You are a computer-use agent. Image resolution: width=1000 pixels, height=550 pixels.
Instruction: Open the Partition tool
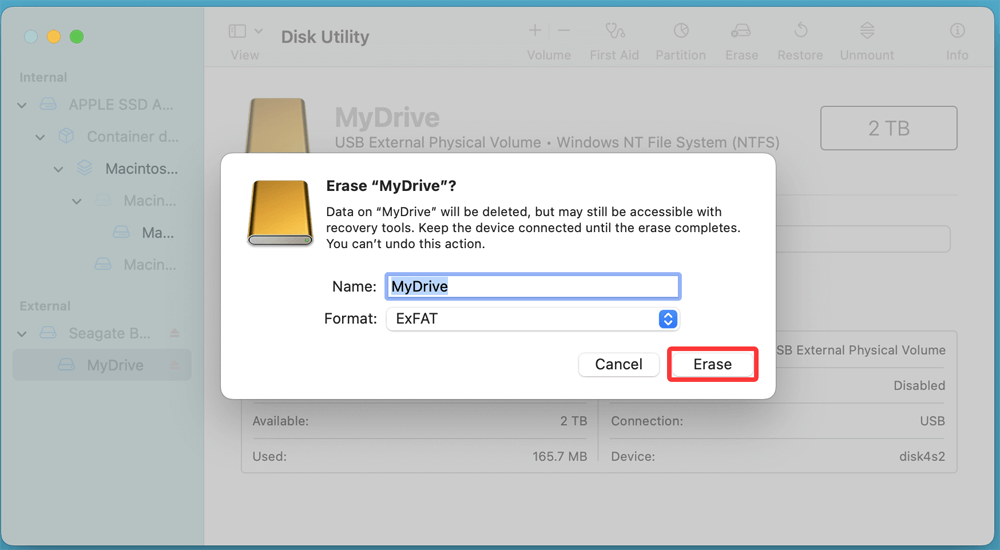(680, 32)
